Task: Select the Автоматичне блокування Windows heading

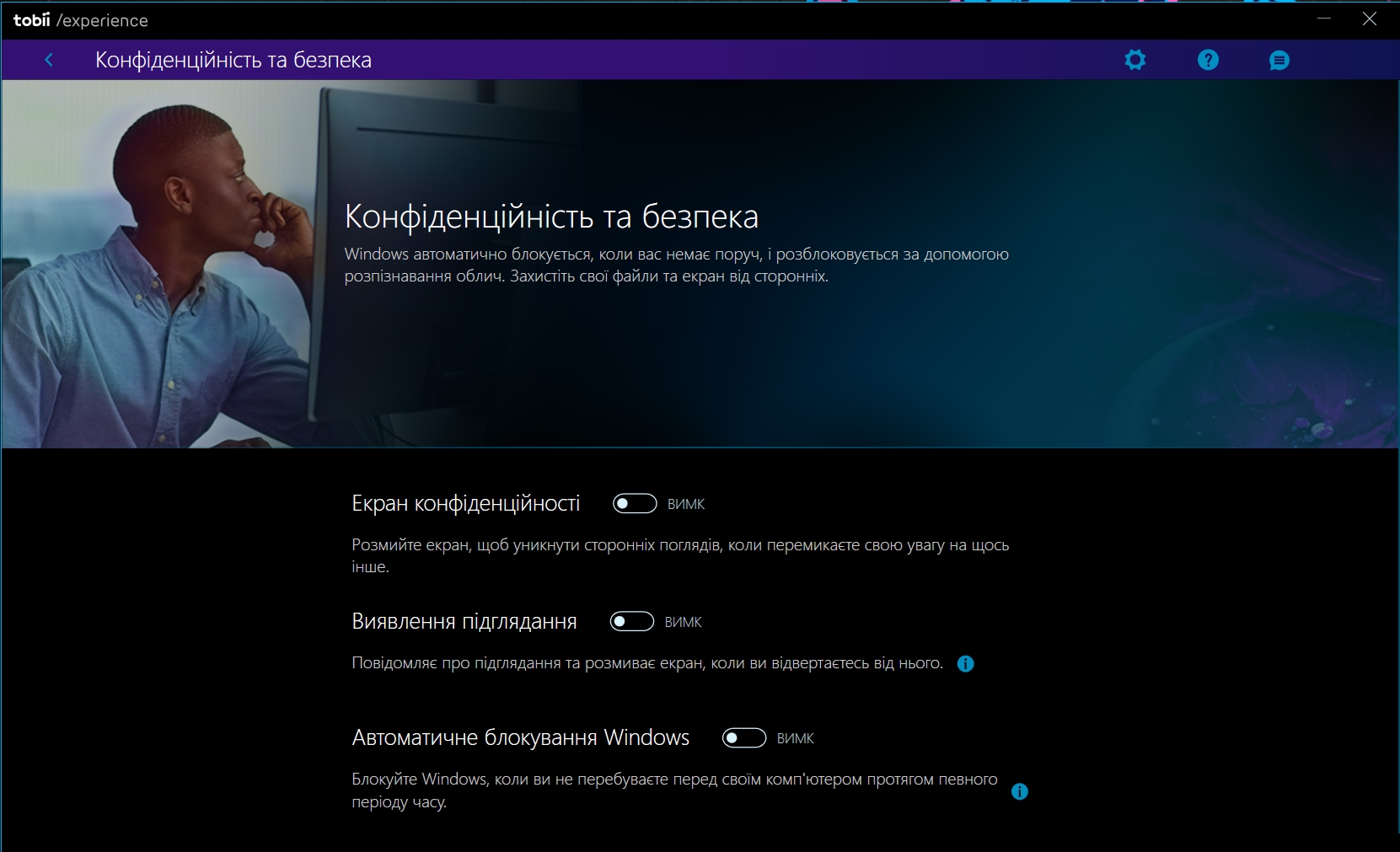Action: click(x=520, y=738)
